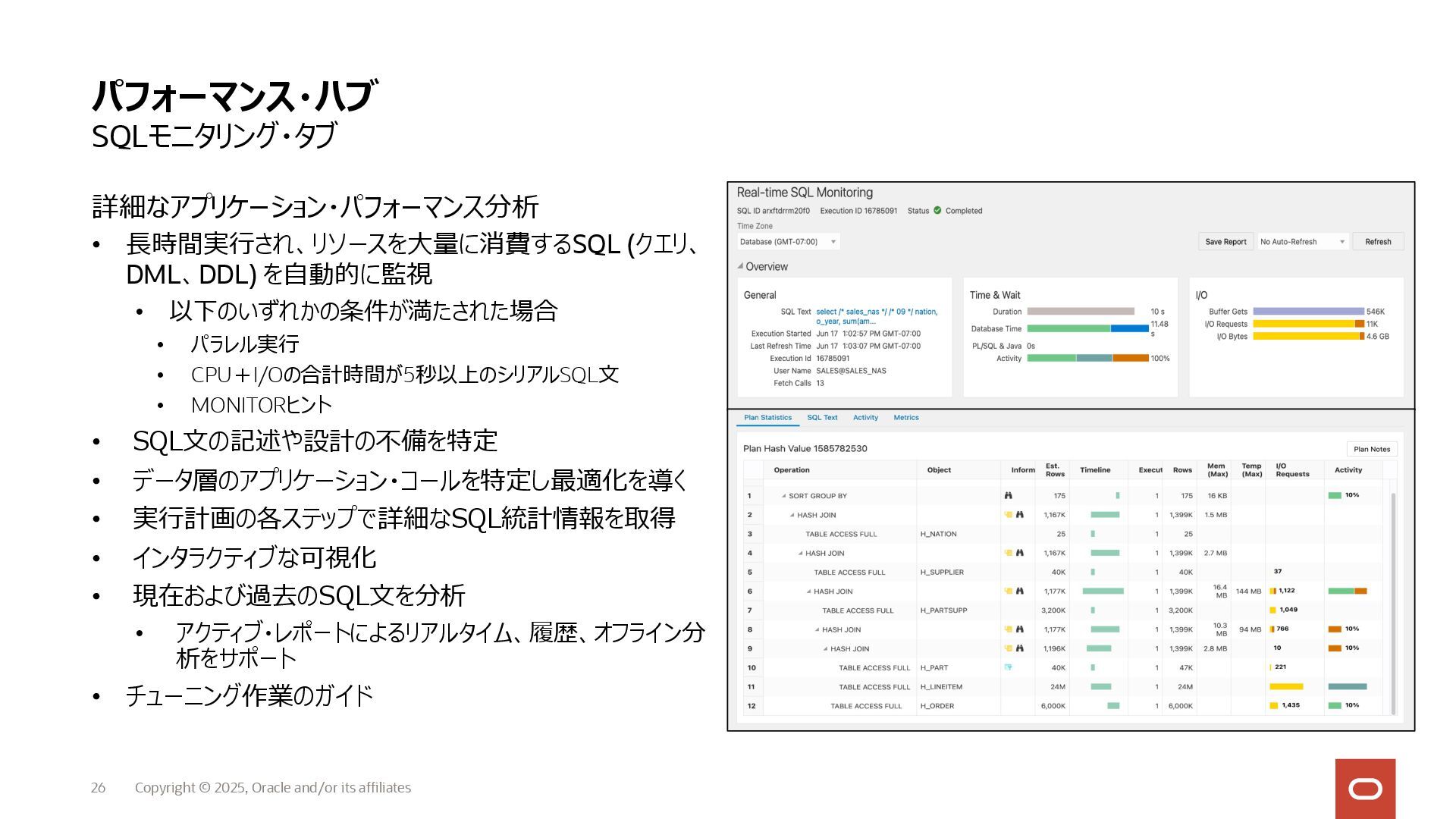The image size is (1456, 819).
Task: Click the Plan Hash Value 1585782530 text
Action: (805, 449)
